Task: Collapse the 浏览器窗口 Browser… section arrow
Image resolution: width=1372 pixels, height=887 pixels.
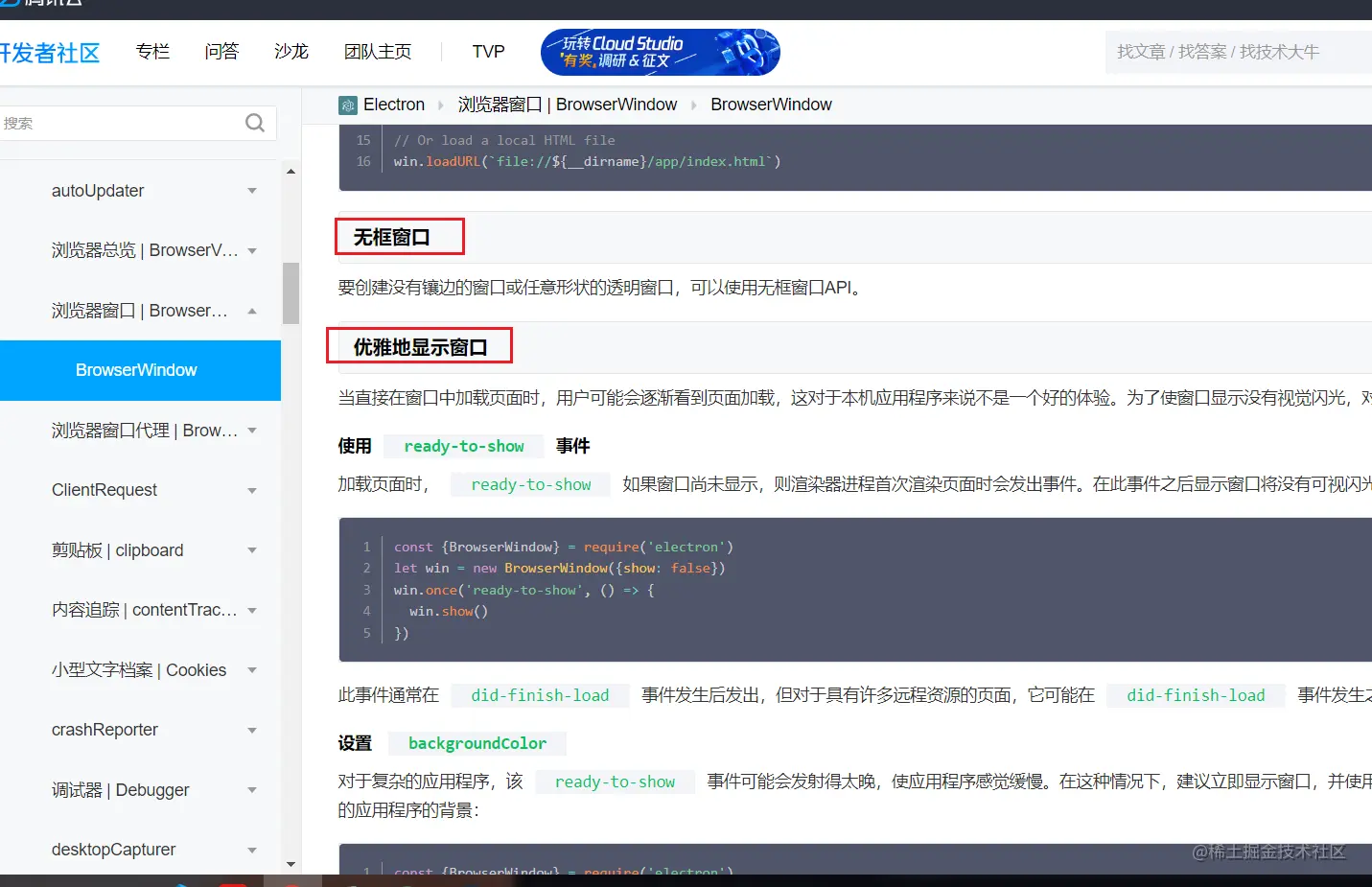Action: click(252, 311)
